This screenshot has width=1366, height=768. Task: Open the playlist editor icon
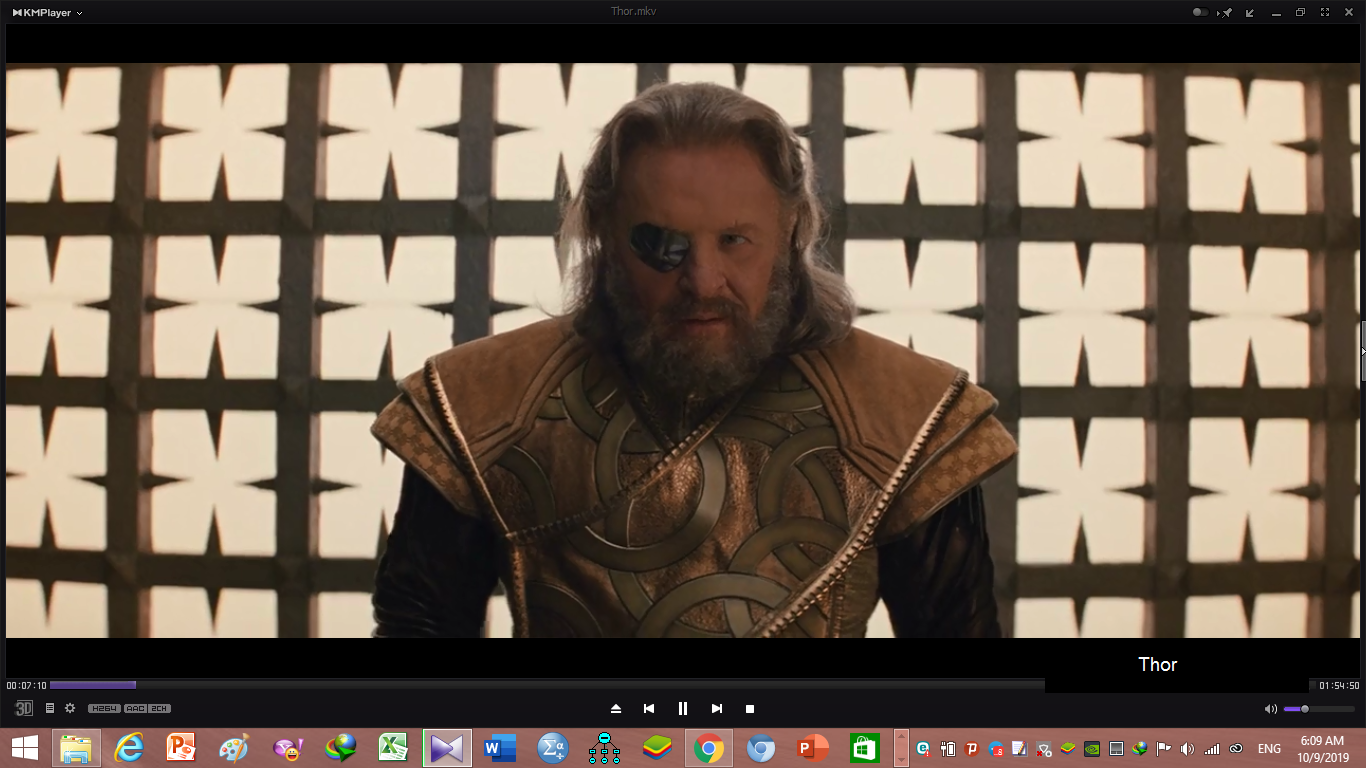click(50, 708)
